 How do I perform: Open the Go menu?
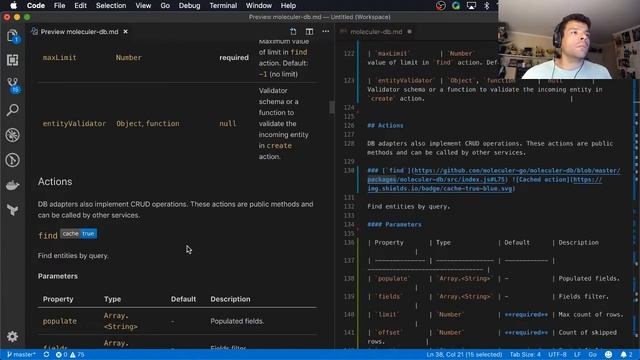coord(165,6)
